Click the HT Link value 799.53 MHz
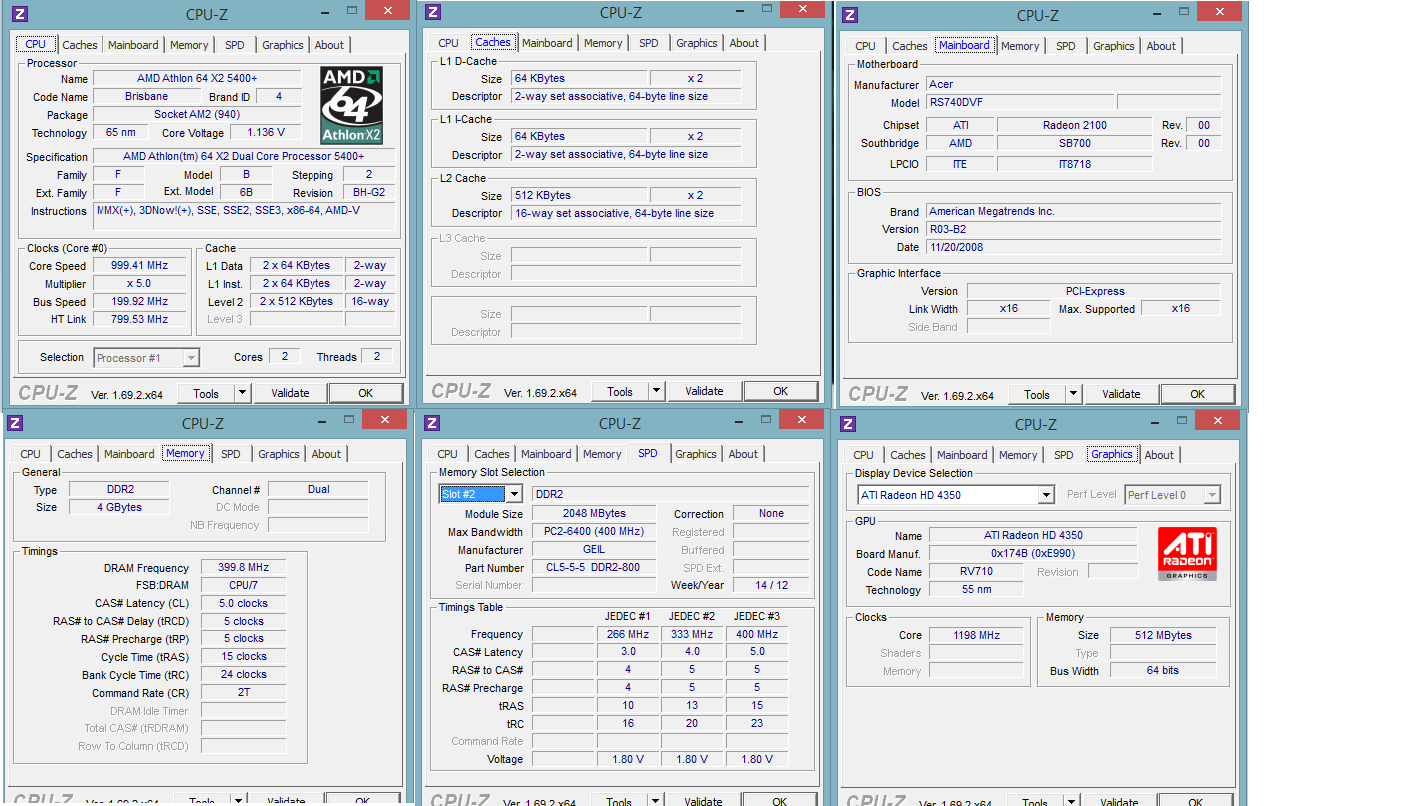This screenshot has width=1414, height=806. (140, 320)
